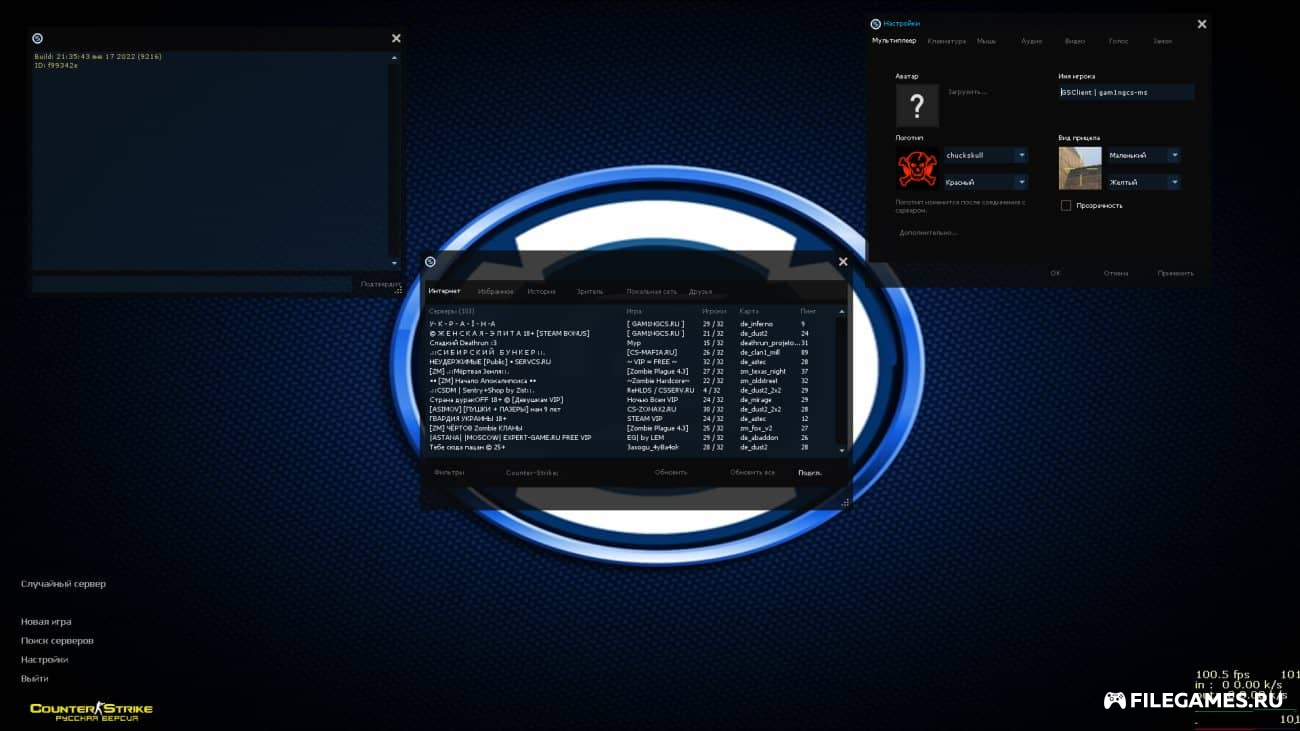Toggle the Прозрачность checkbox

(x=1066, y=205)
